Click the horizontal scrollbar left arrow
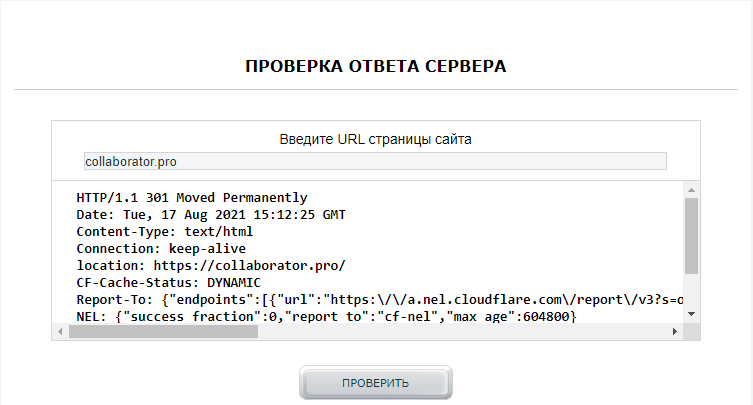 [x=60, y=332]
